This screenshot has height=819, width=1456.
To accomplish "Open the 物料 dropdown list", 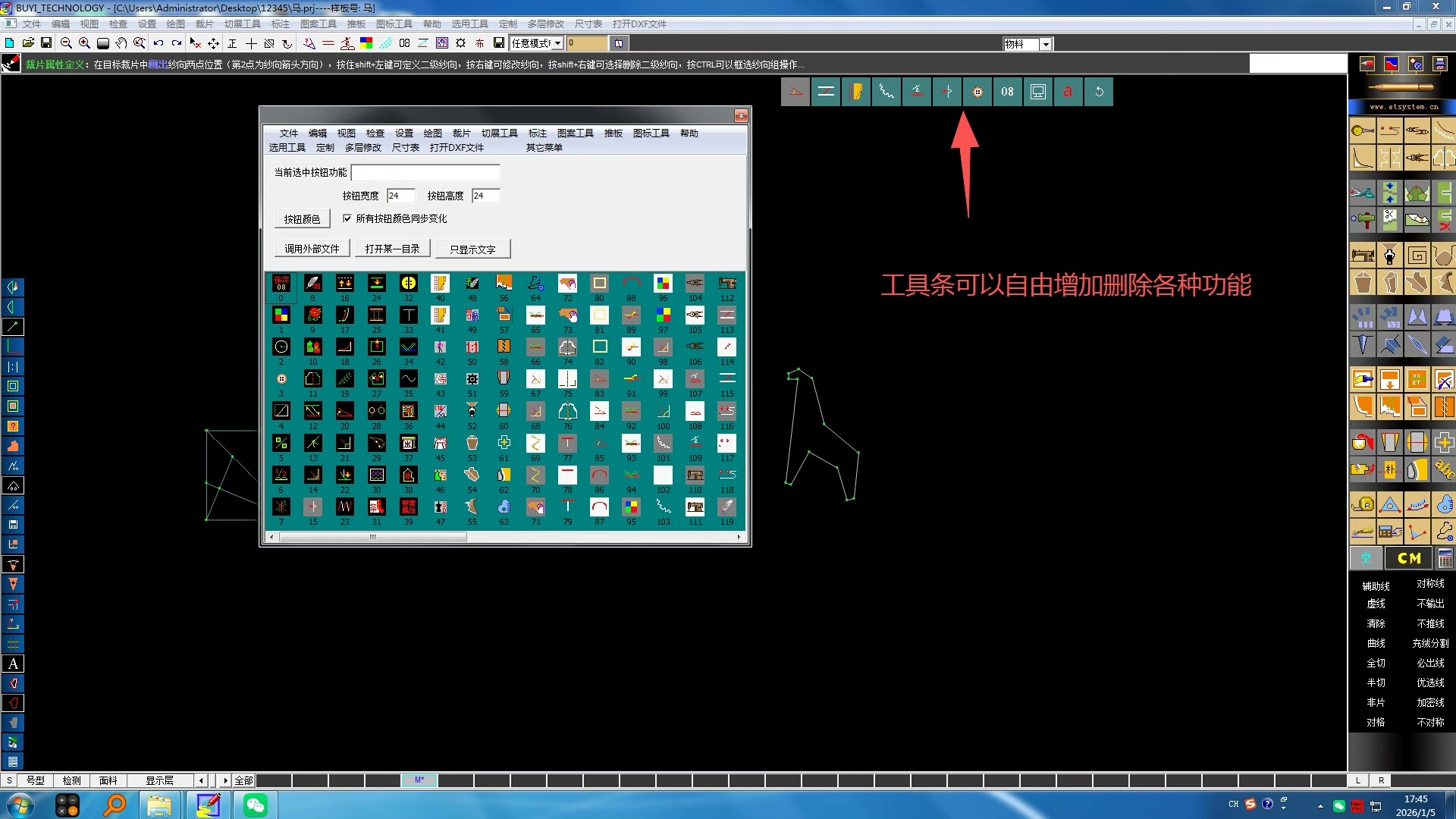I will [x=1046, y=44].
